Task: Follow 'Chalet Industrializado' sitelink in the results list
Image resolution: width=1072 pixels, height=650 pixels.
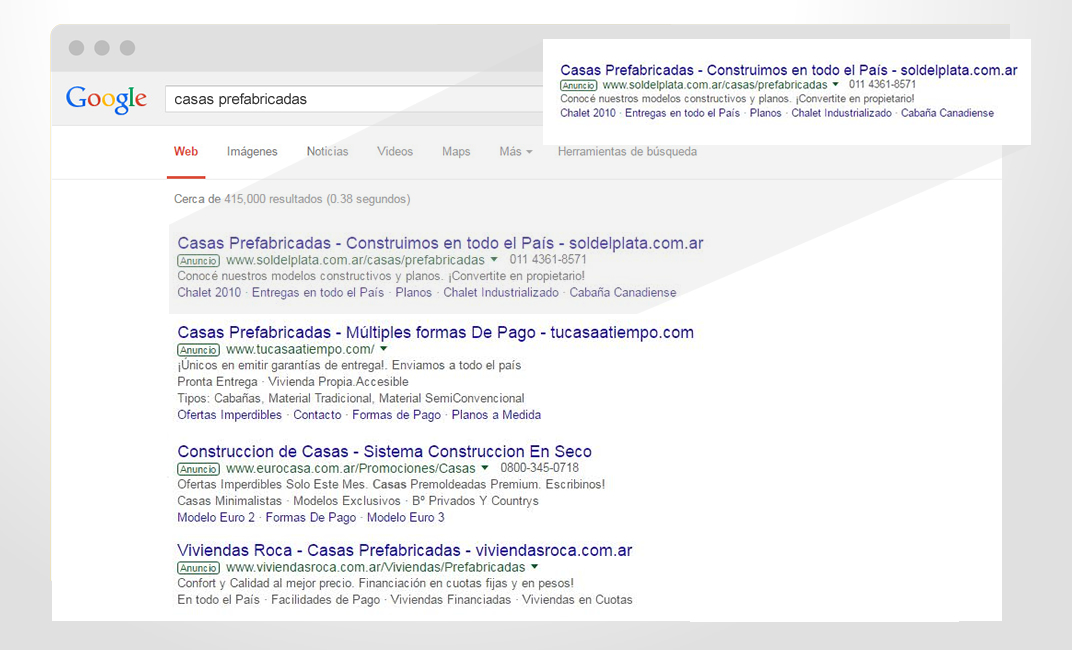Action: [501, 293]
